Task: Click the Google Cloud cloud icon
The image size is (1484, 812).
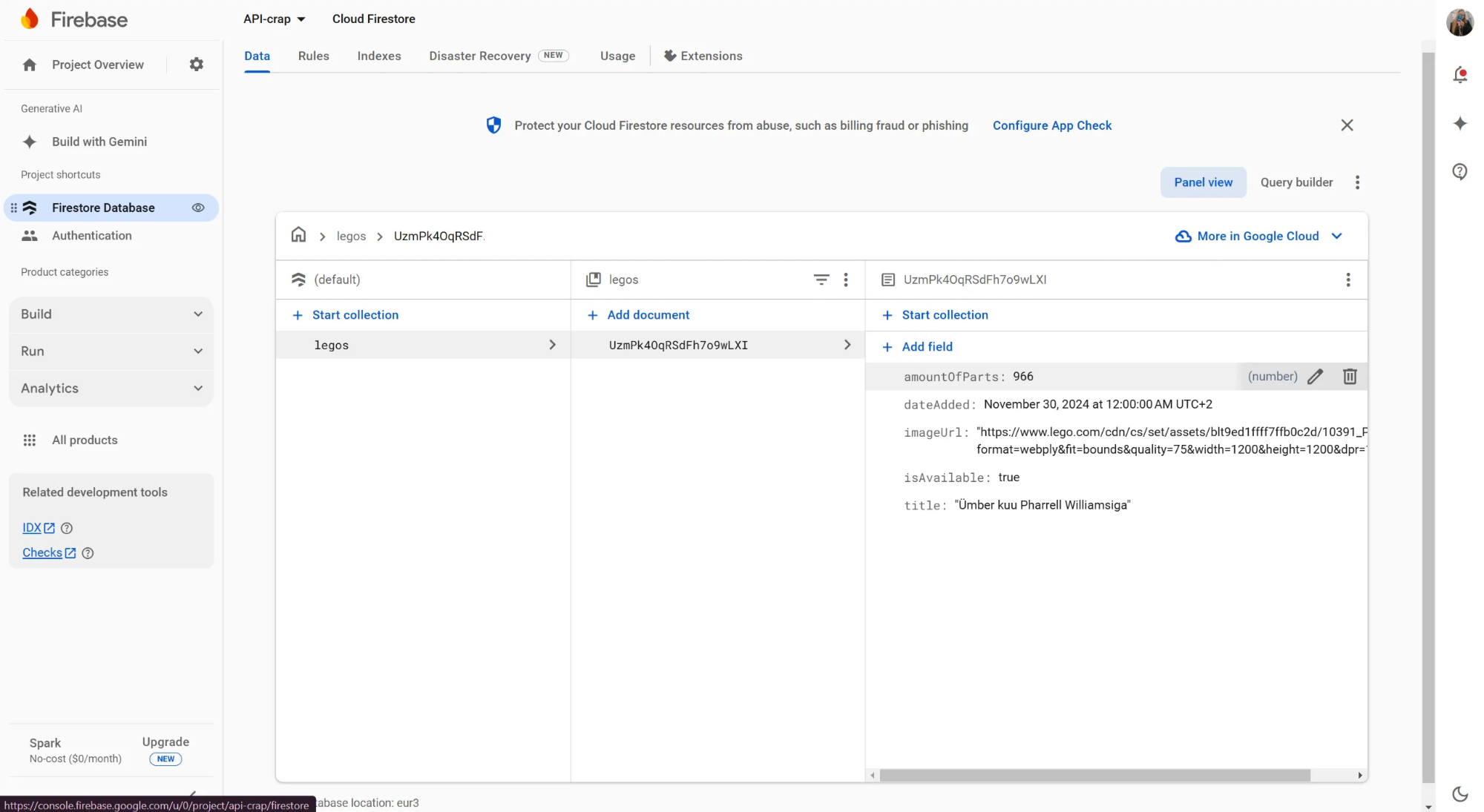Action: (1183, 236)
